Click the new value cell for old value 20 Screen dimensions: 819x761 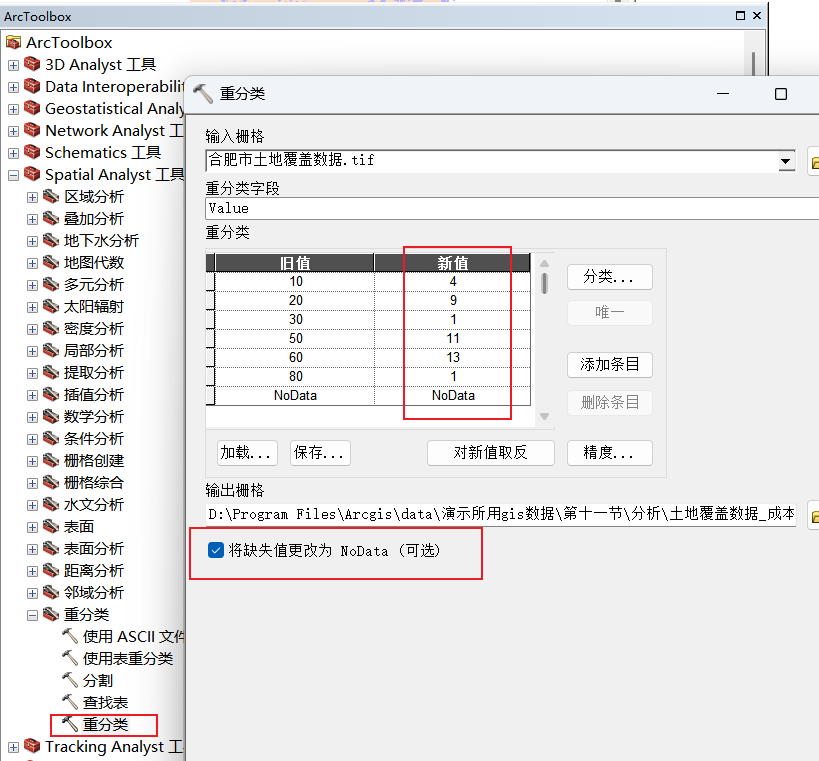pos(453,300)
